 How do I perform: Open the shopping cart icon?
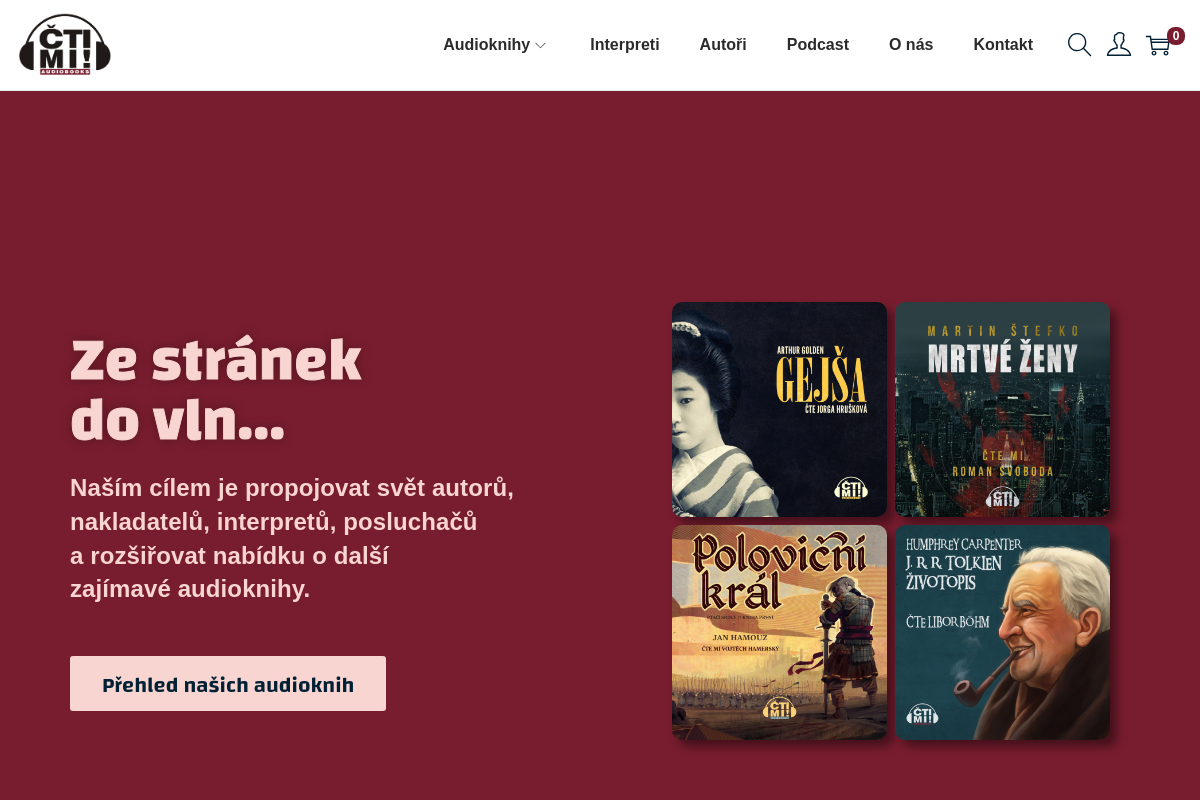click(1158, 46)
